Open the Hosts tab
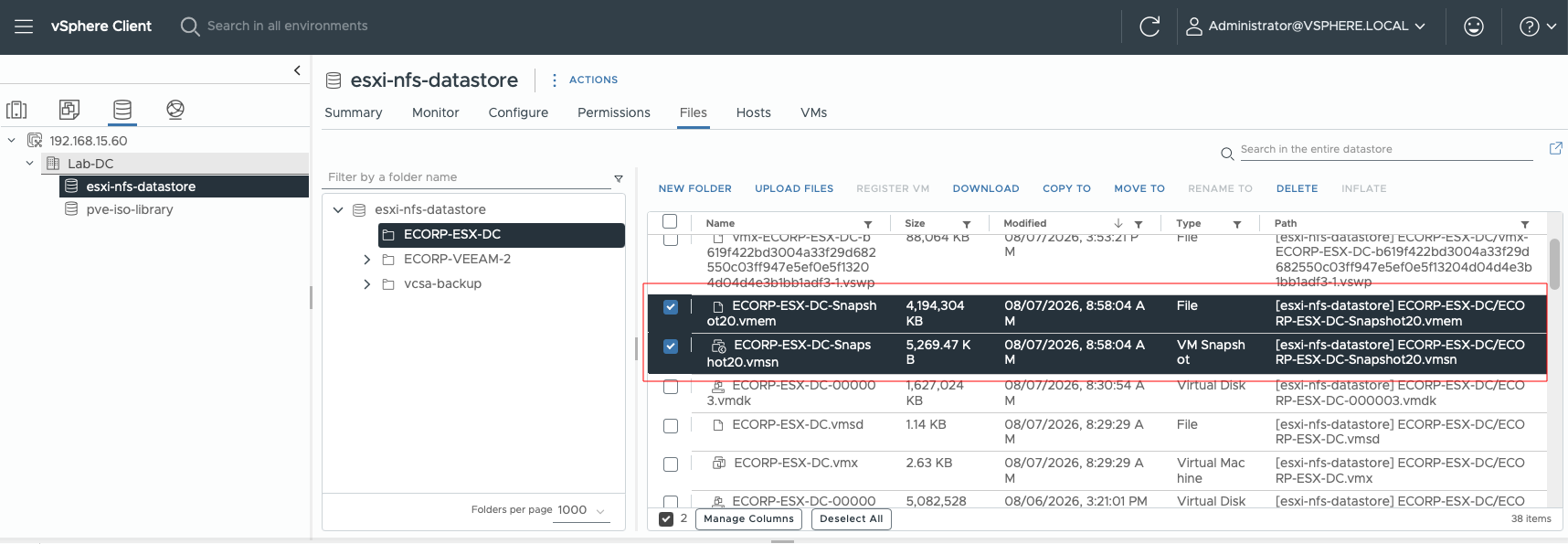The width and height of the screenshot is (1568, 544). (754, 113)
